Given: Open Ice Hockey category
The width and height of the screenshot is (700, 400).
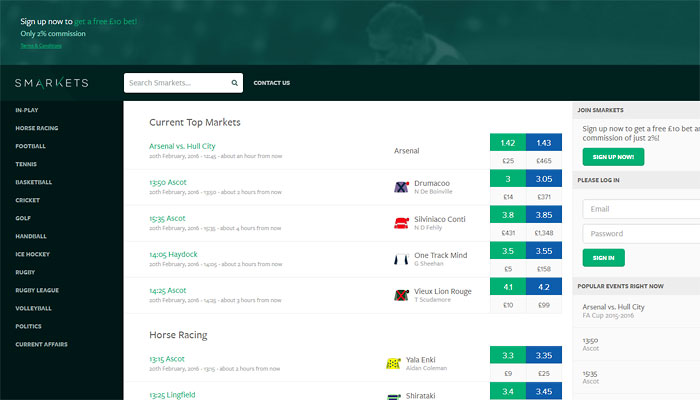Looking at the screenshot, I should pos(32,254).
